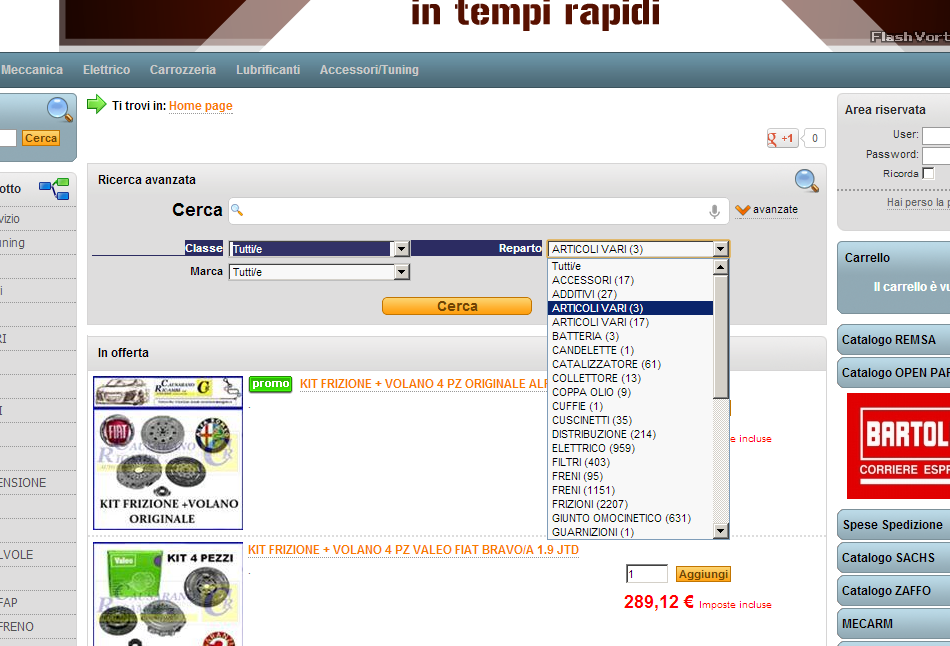Image resolution: width=950 pixels, height=646 pixels.
Task: Click Hai perso la password link
Action: click(x=918, y=202)
